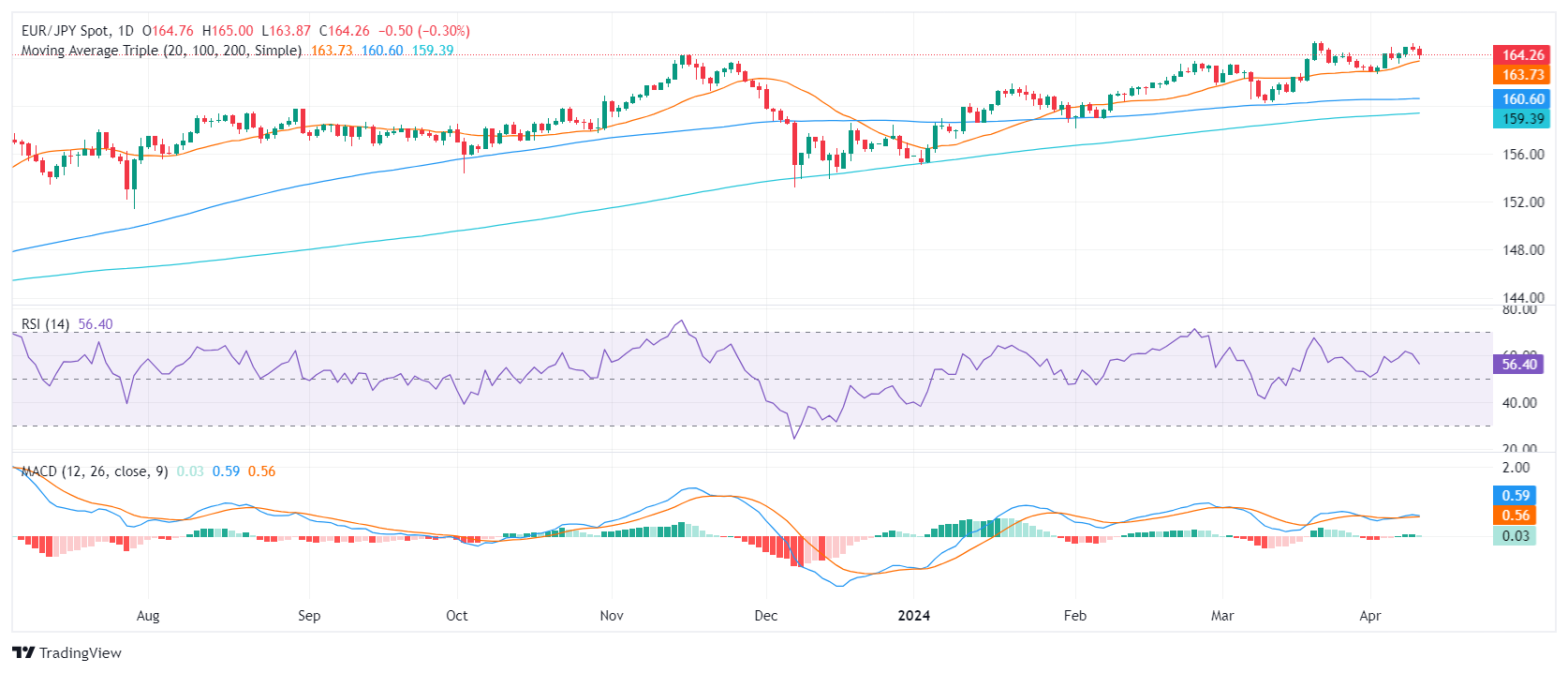Click the orange 163.73 moving average tag
The height and width of the screenshot is (673, 1568).
[x=1522, y=75]
